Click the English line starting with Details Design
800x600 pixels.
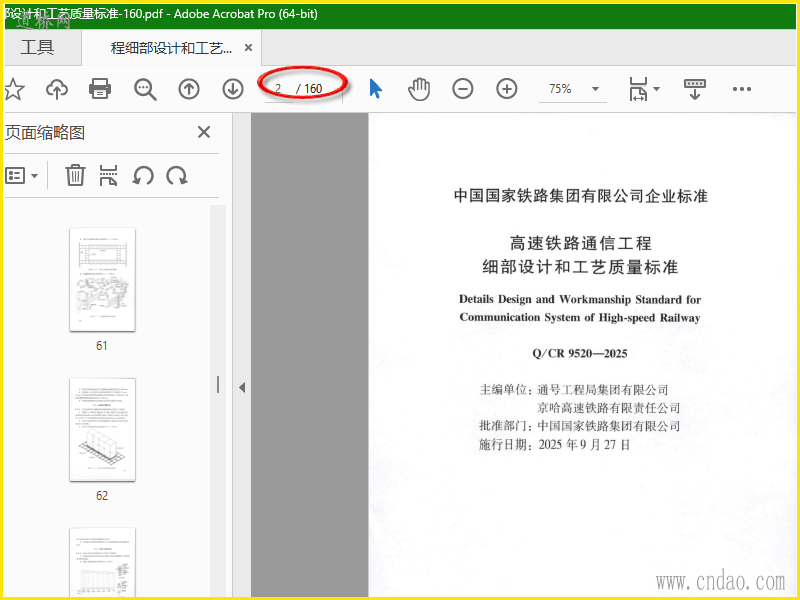(x=580, y=299)
